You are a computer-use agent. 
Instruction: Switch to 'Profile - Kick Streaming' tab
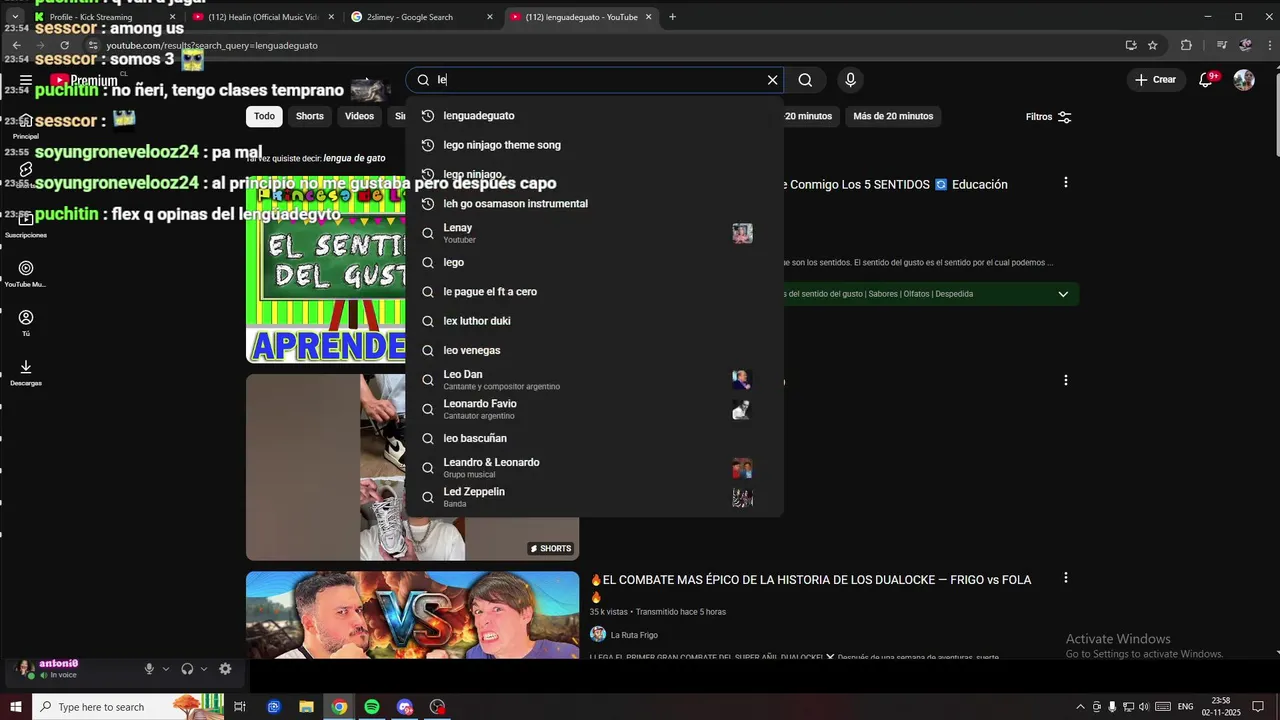pyautogui.click(x=105, y=17)
